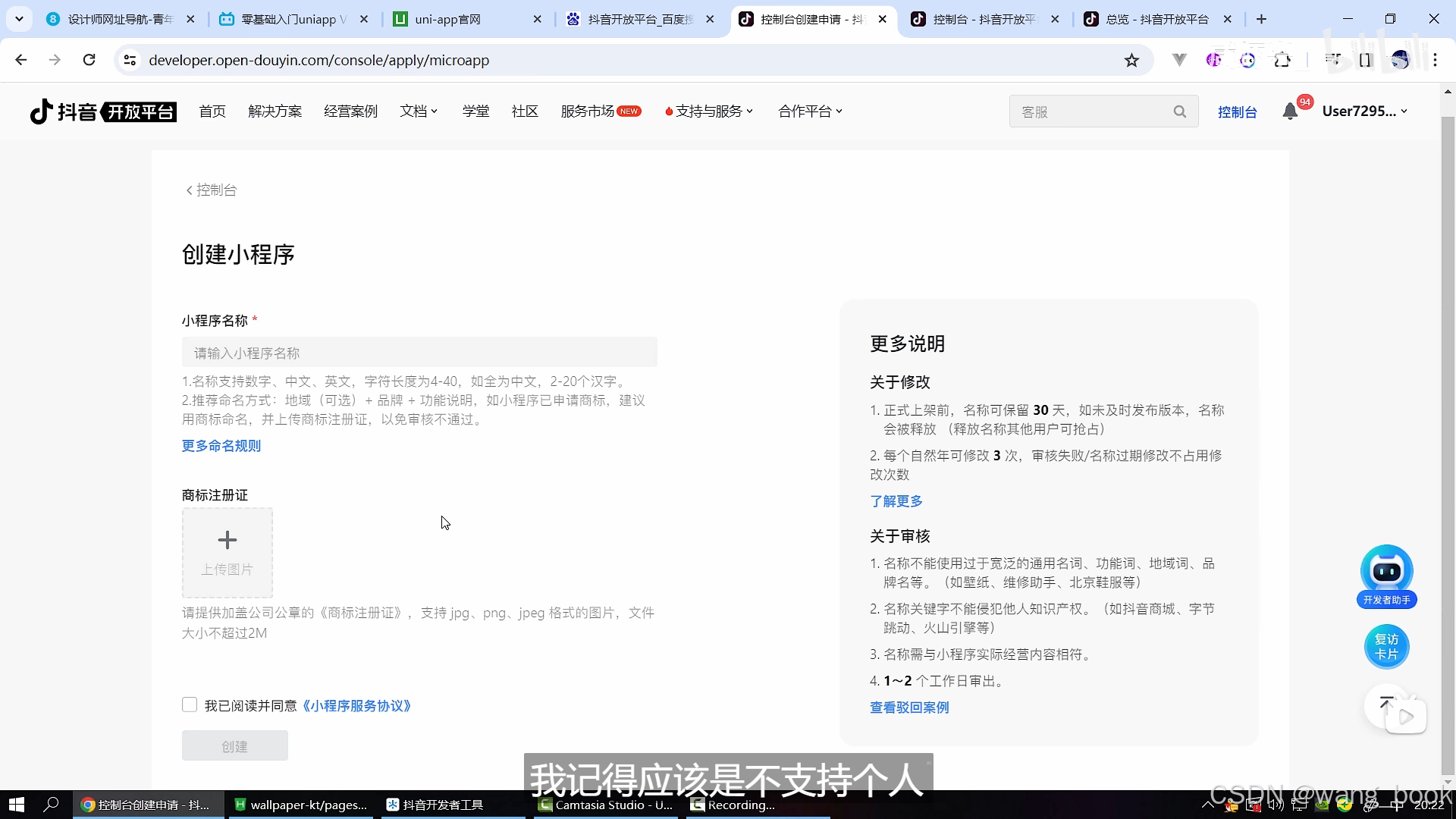Open 《小程序服务协议》 link
This screenshot has width=1456, height=819.
356,706
